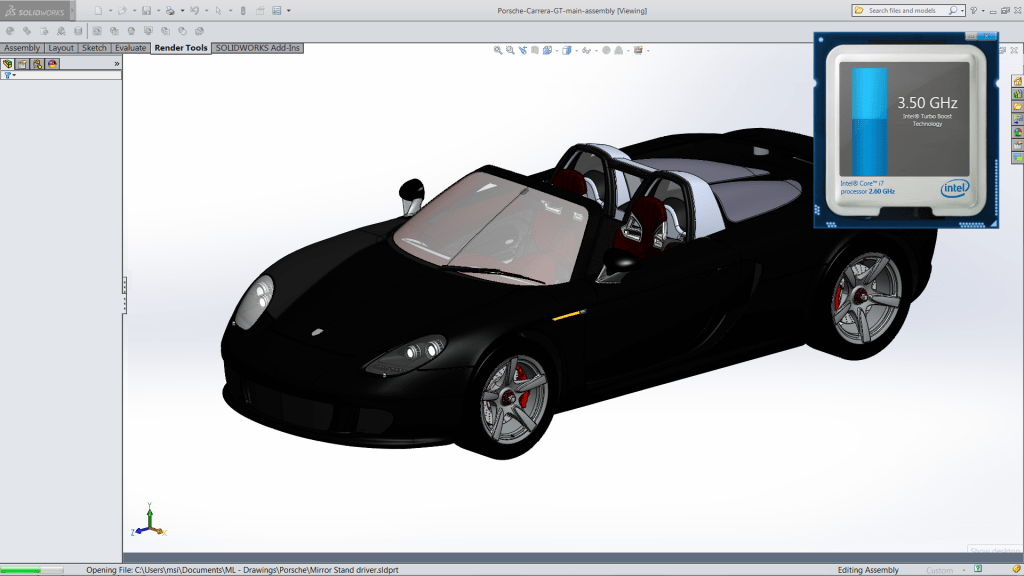
Task: Click the Custom units status bar label
Action: 939,570
